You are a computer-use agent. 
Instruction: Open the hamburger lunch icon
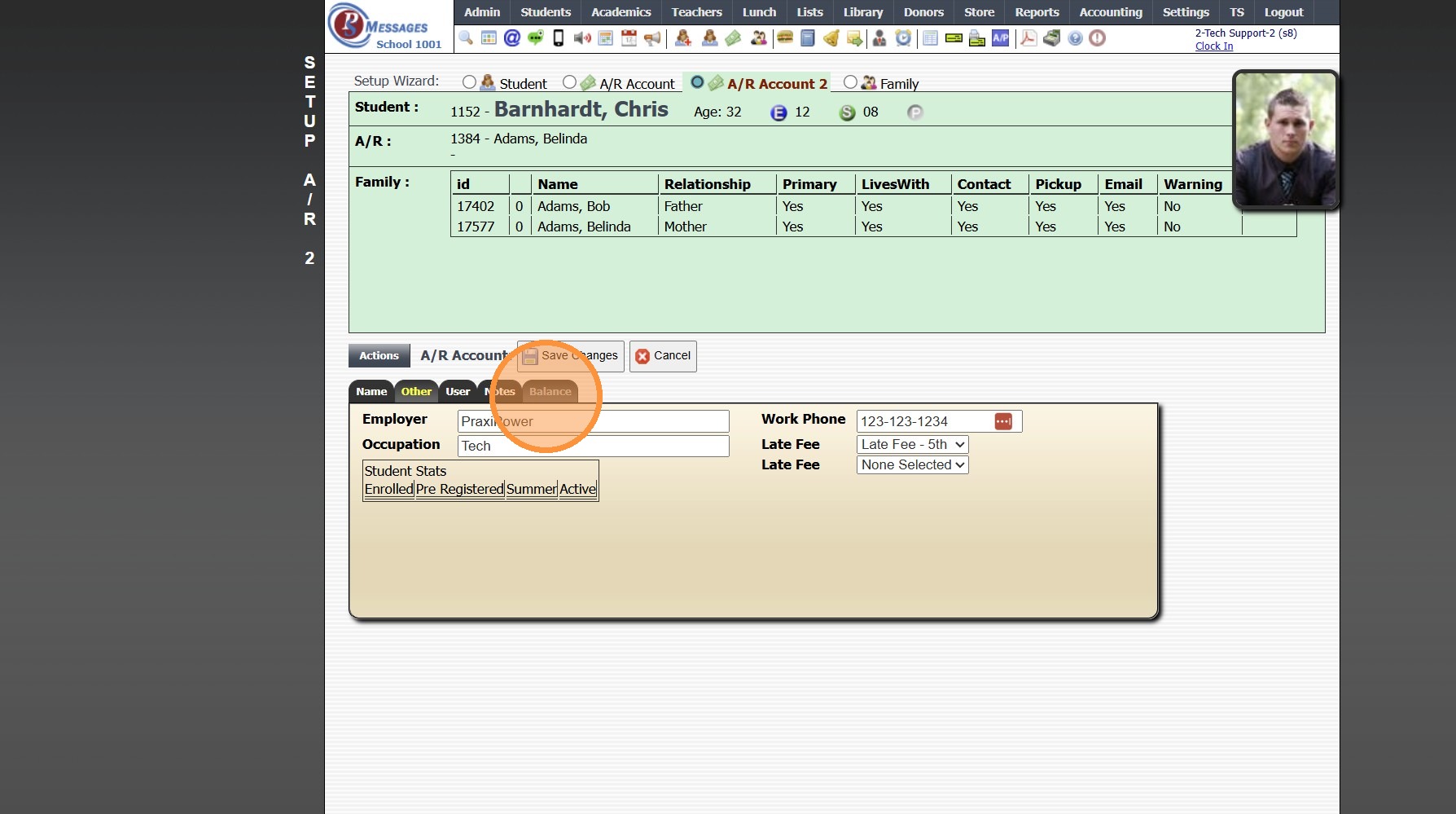[785, 38]
